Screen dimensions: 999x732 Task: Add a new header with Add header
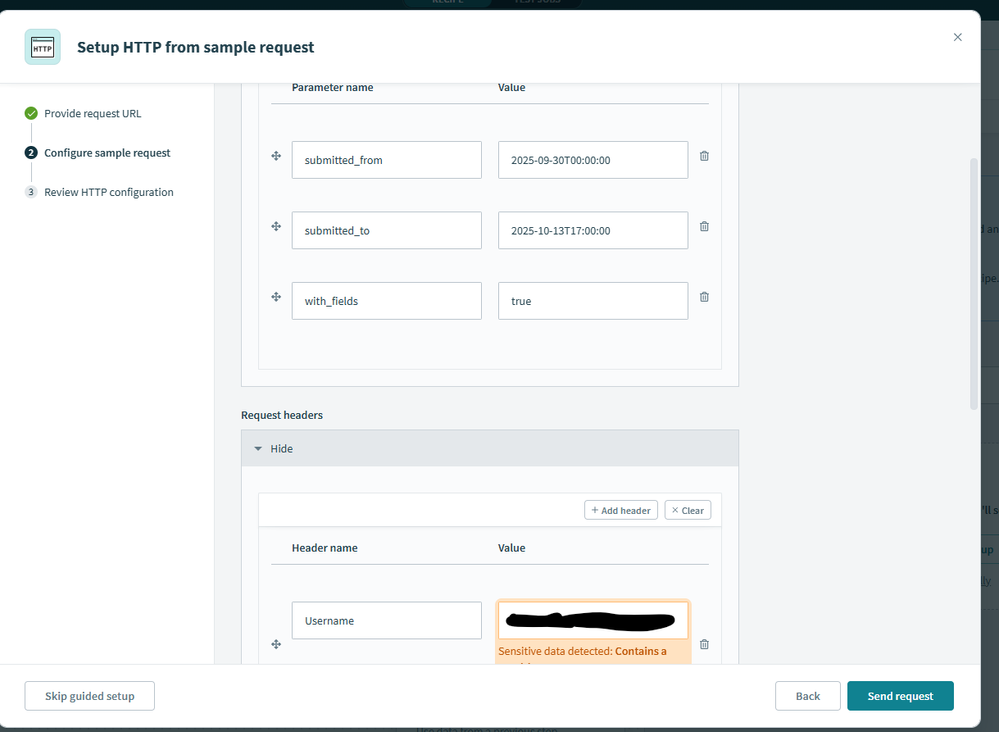pos(621,510)
